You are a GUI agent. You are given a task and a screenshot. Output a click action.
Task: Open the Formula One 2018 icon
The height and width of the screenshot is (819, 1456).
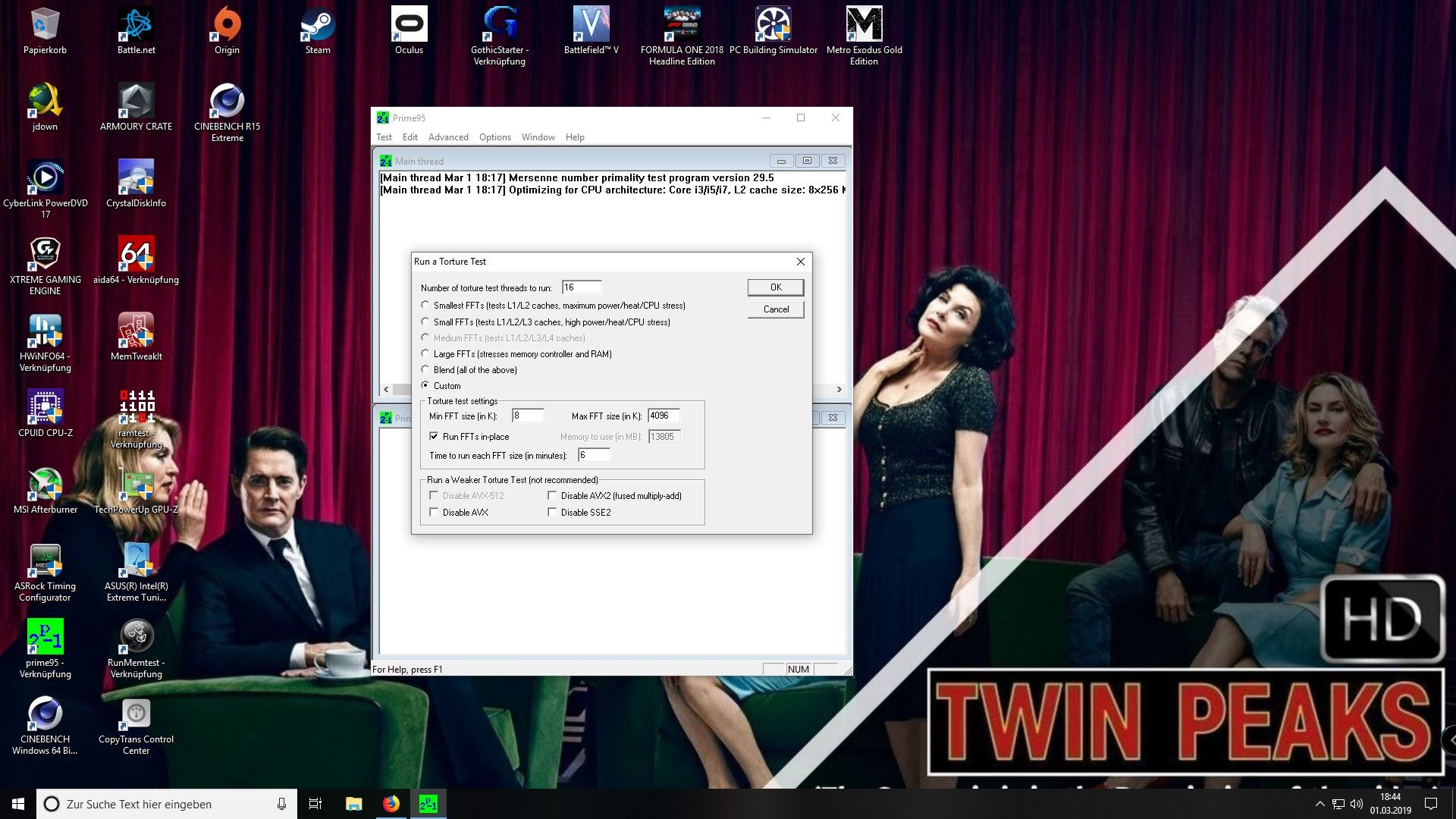click(682, 24)
